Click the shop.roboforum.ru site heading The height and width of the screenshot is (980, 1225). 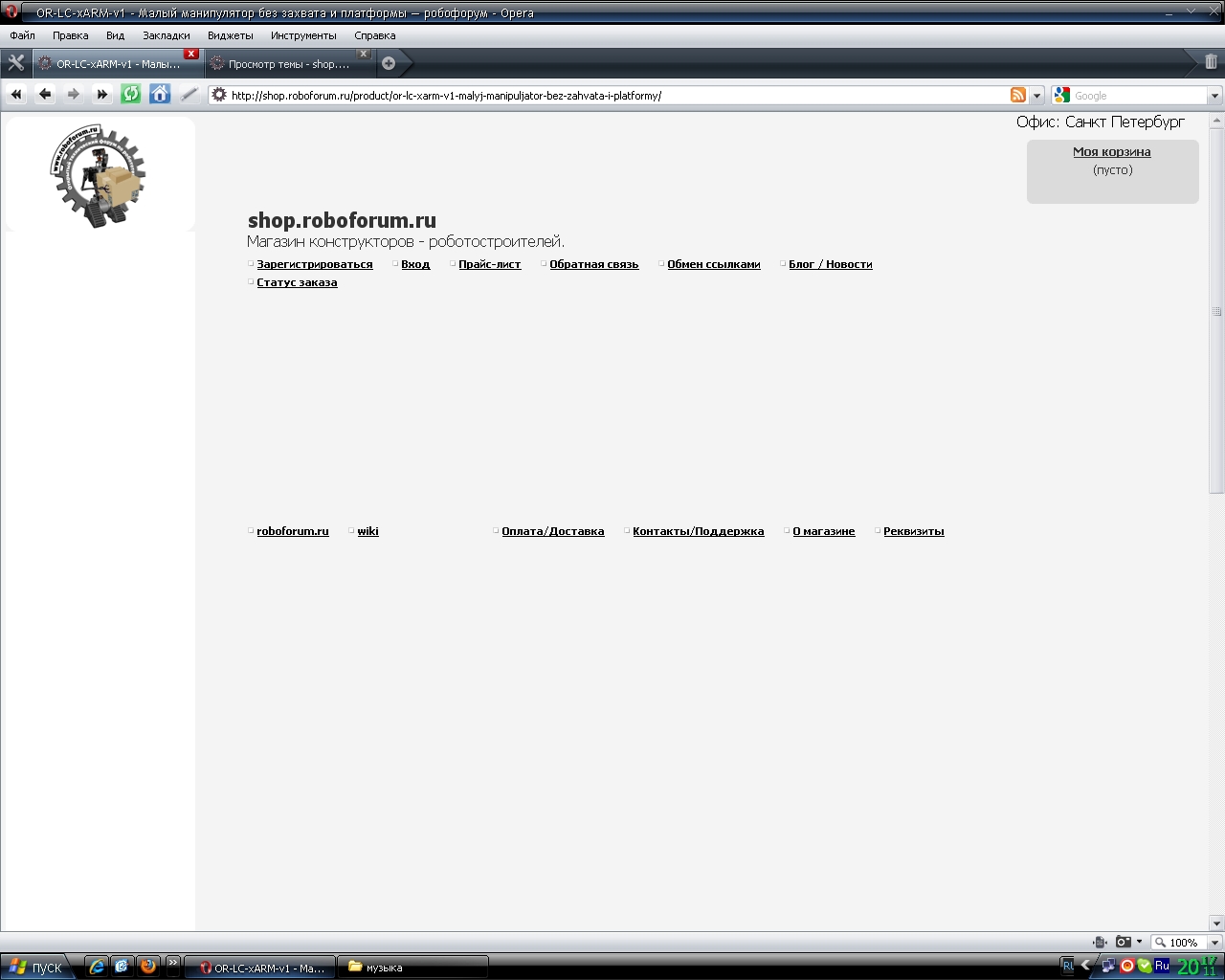tap(342, 221)
